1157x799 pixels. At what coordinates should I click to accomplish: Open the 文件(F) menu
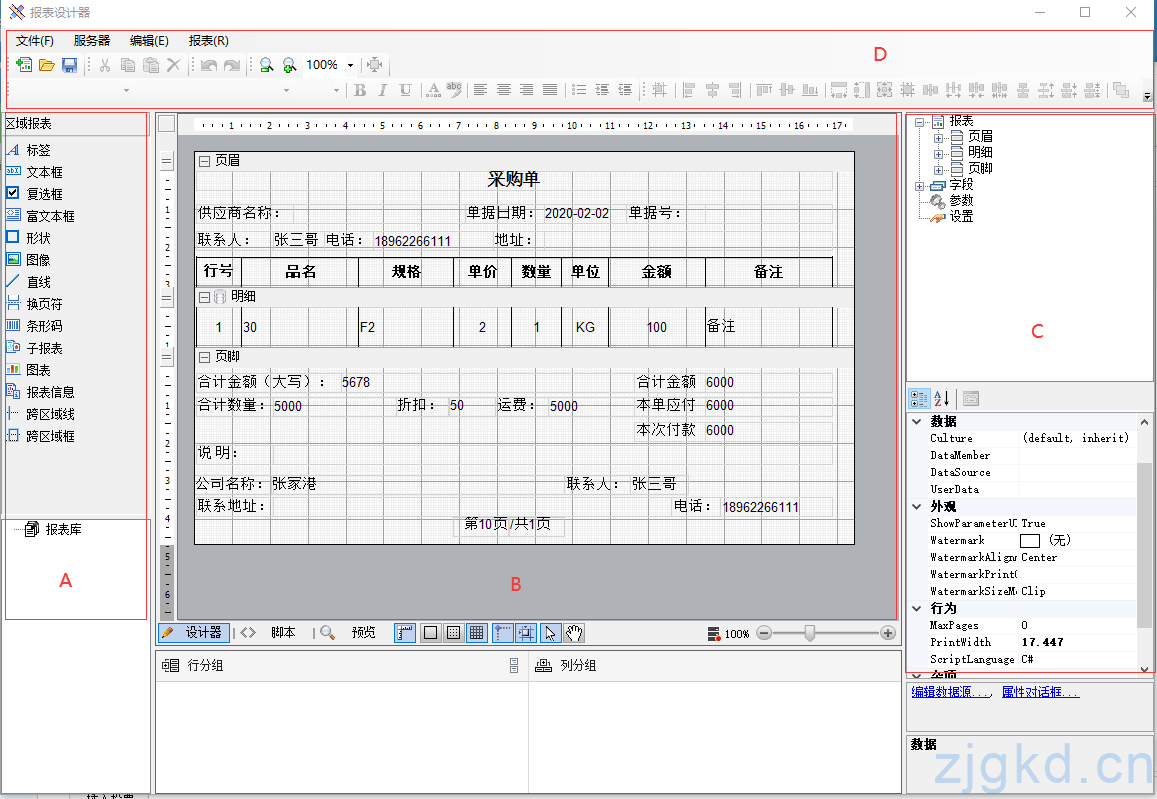coord(35,41)
